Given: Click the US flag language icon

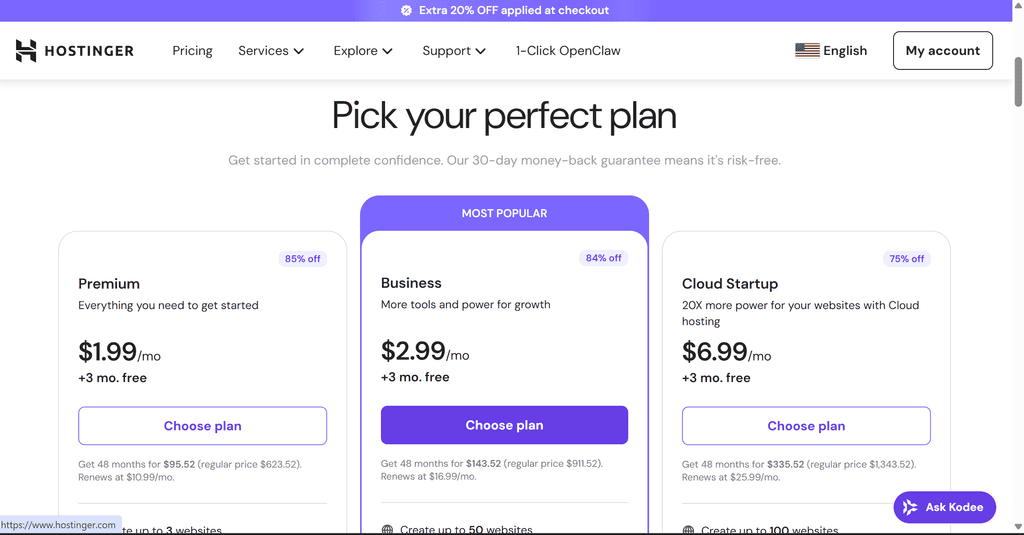Looking at the screenshot, I should (x=807, y=50).
